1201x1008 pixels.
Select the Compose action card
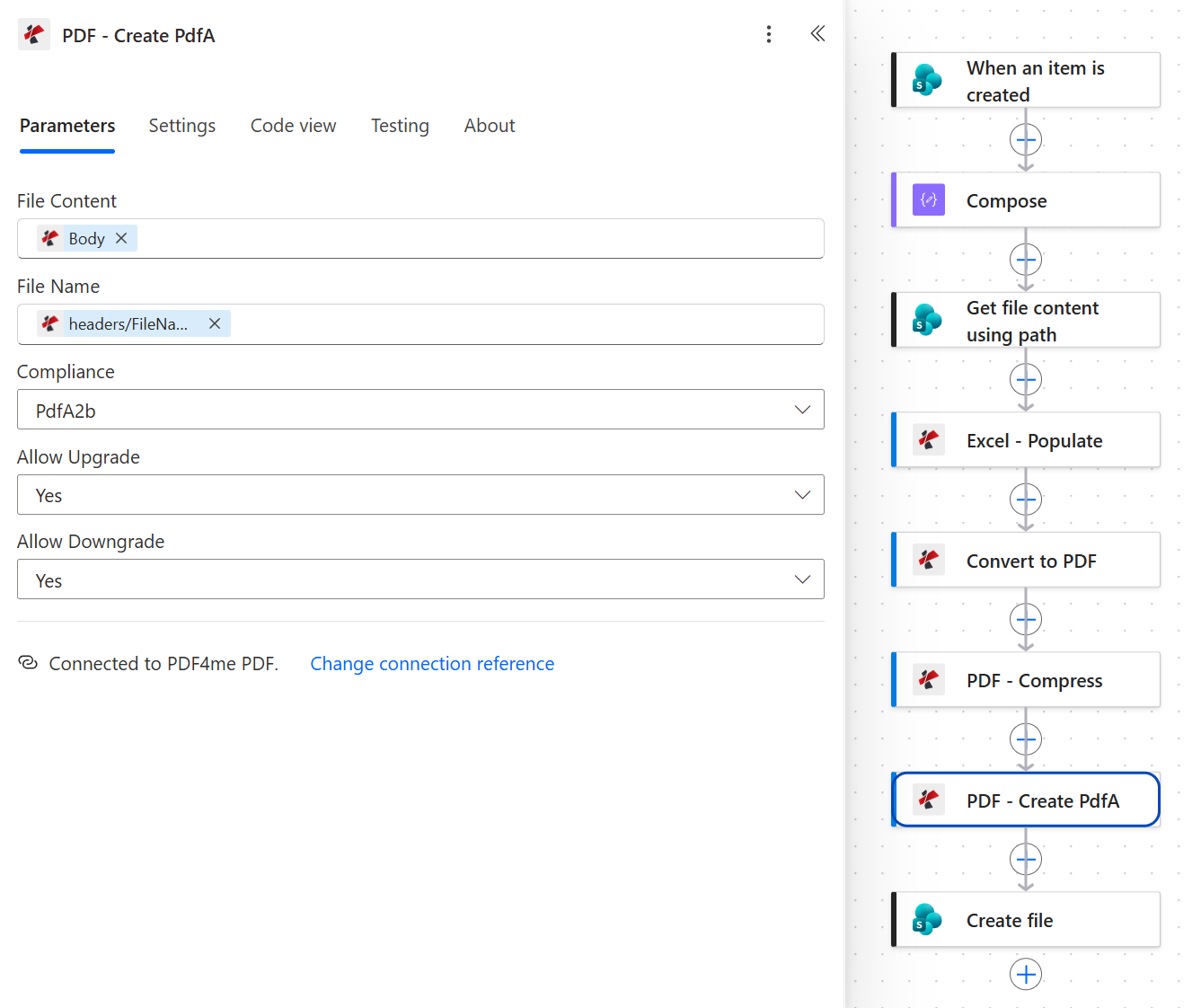pyautogui.click(x=1026, y=200)
